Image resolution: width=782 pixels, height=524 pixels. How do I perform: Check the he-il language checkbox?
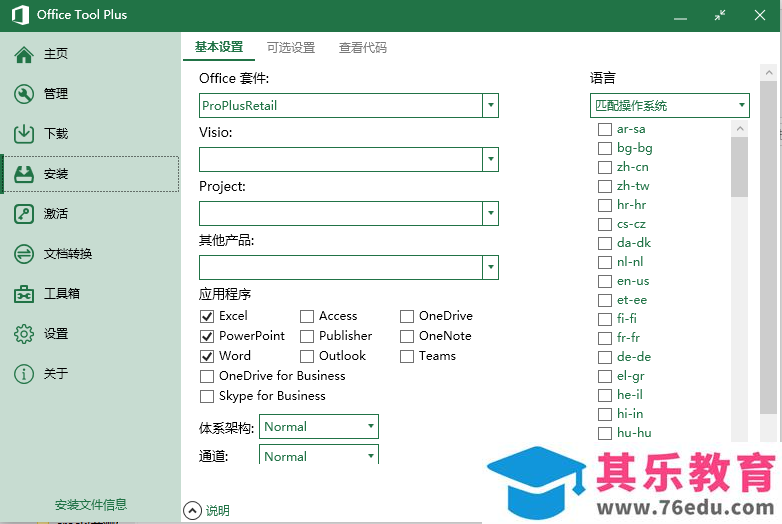pyautogui.click(x=604, y=395)
